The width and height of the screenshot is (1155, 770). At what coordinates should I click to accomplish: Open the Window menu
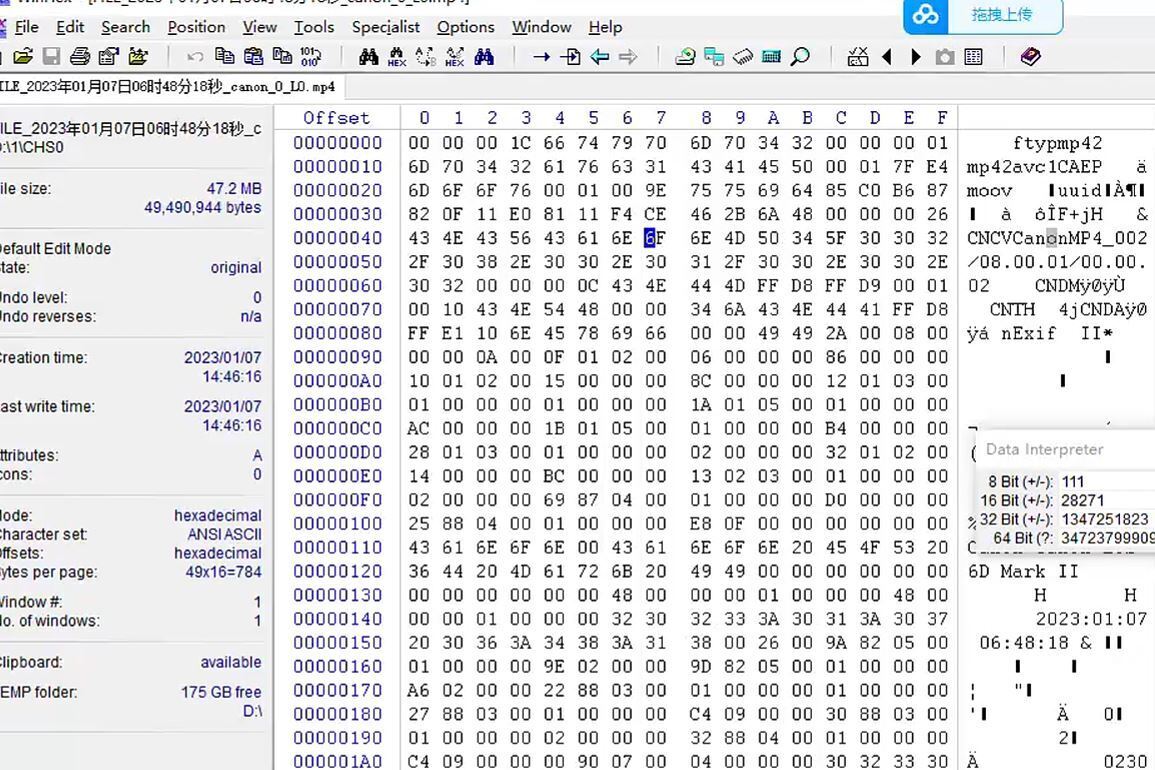coord(542,27)
